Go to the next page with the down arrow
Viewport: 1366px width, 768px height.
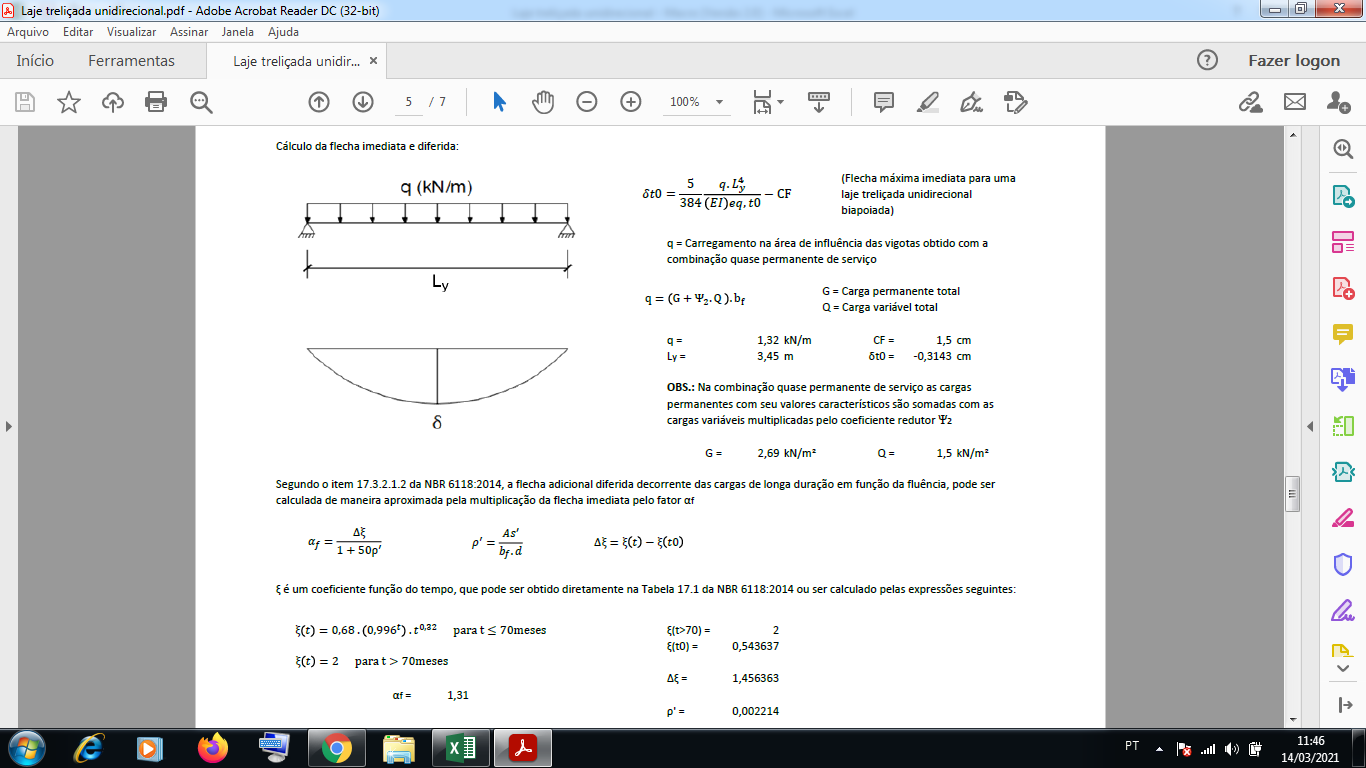[363, 102]
